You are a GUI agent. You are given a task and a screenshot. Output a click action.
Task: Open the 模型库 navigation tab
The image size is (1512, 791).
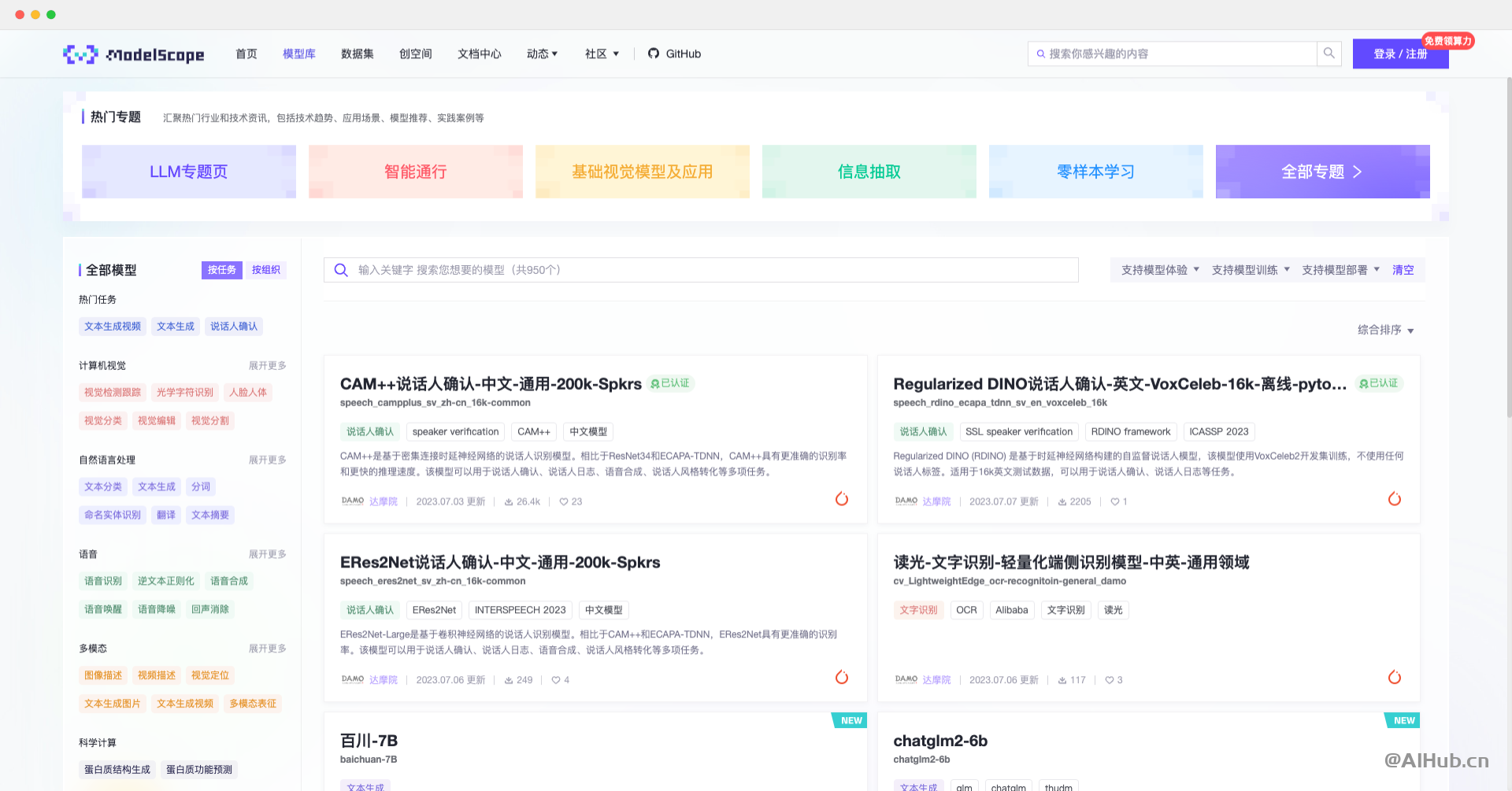299,54
